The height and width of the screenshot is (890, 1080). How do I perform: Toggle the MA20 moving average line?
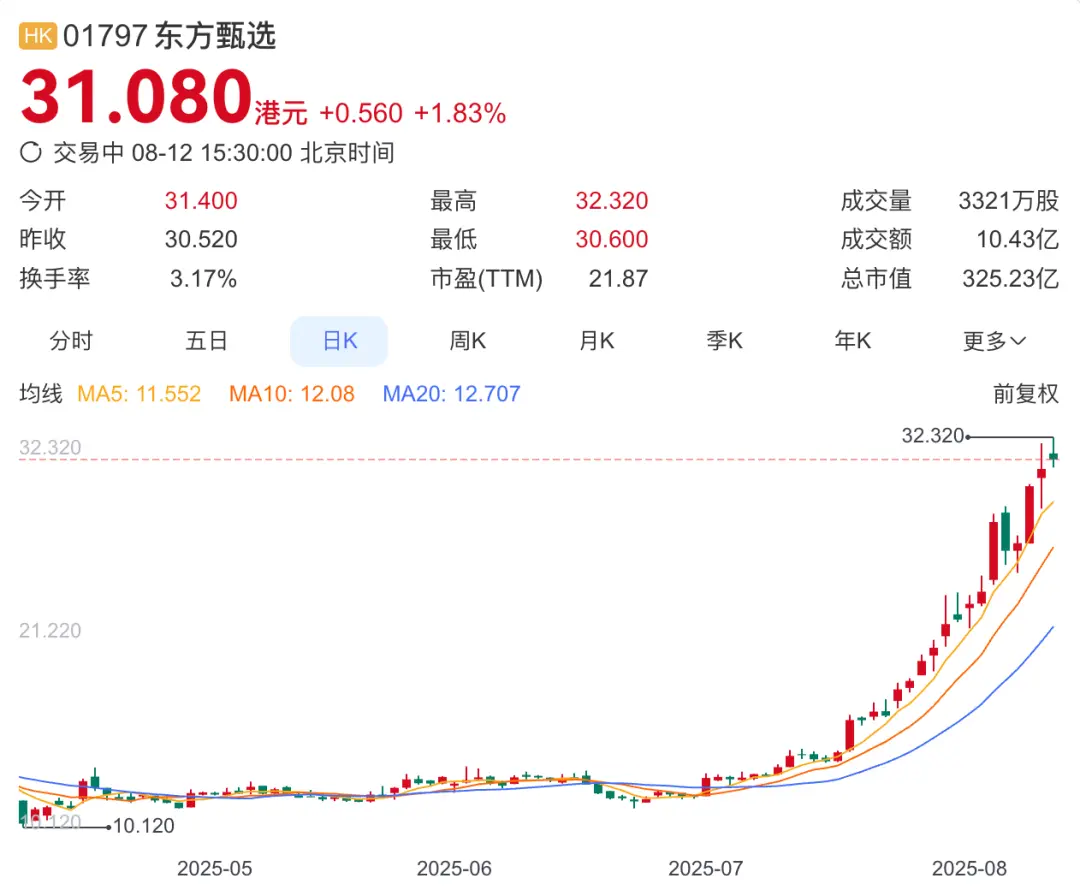451,393
